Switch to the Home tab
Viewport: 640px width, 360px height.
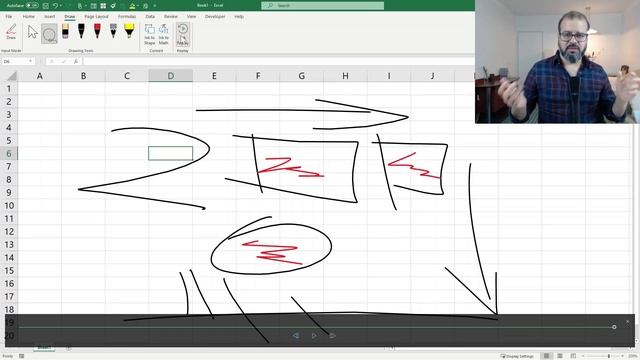29,16
